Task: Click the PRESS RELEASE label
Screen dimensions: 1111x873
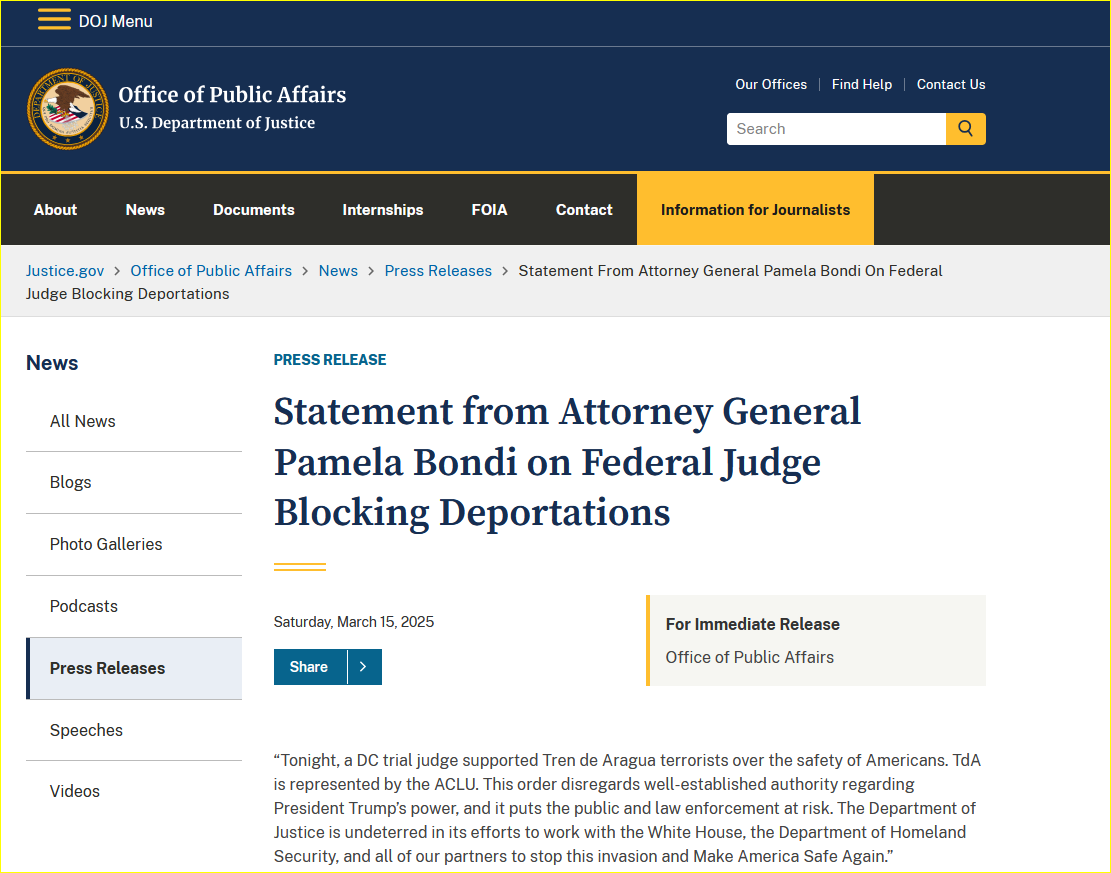Action: pos(330,360)
